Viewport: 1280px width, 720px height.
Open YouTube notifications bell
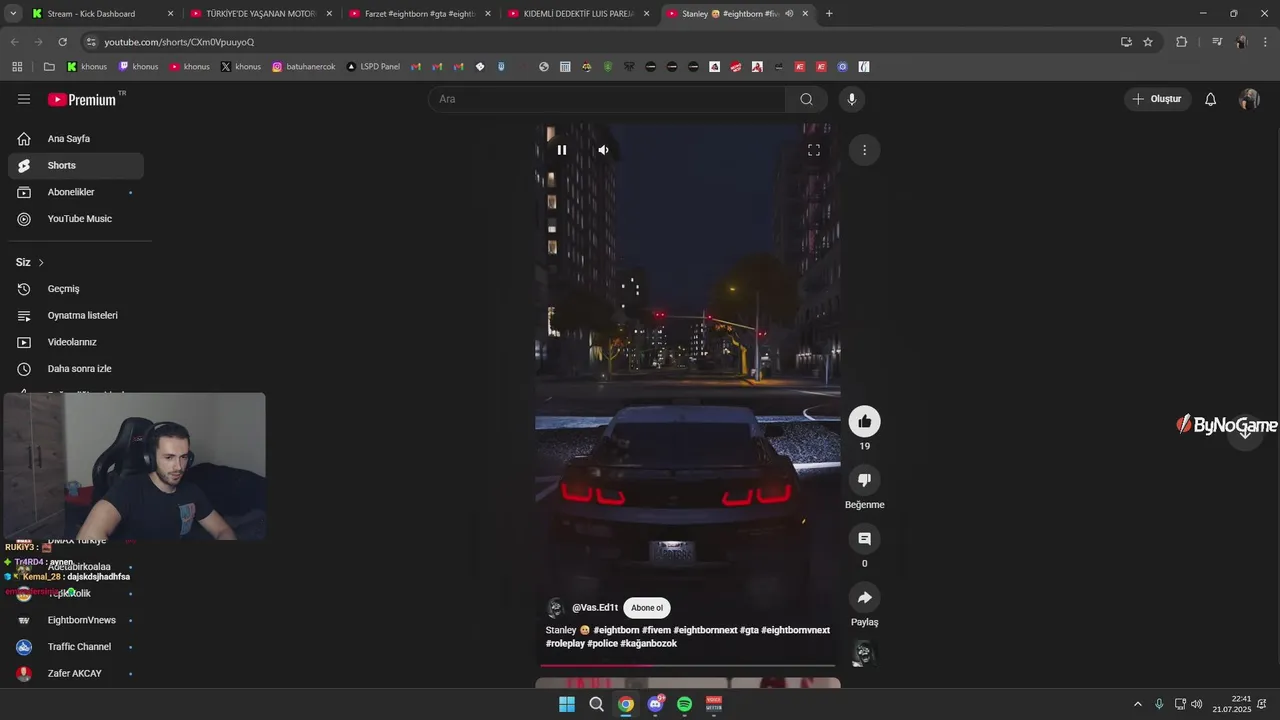(1210, 99)
